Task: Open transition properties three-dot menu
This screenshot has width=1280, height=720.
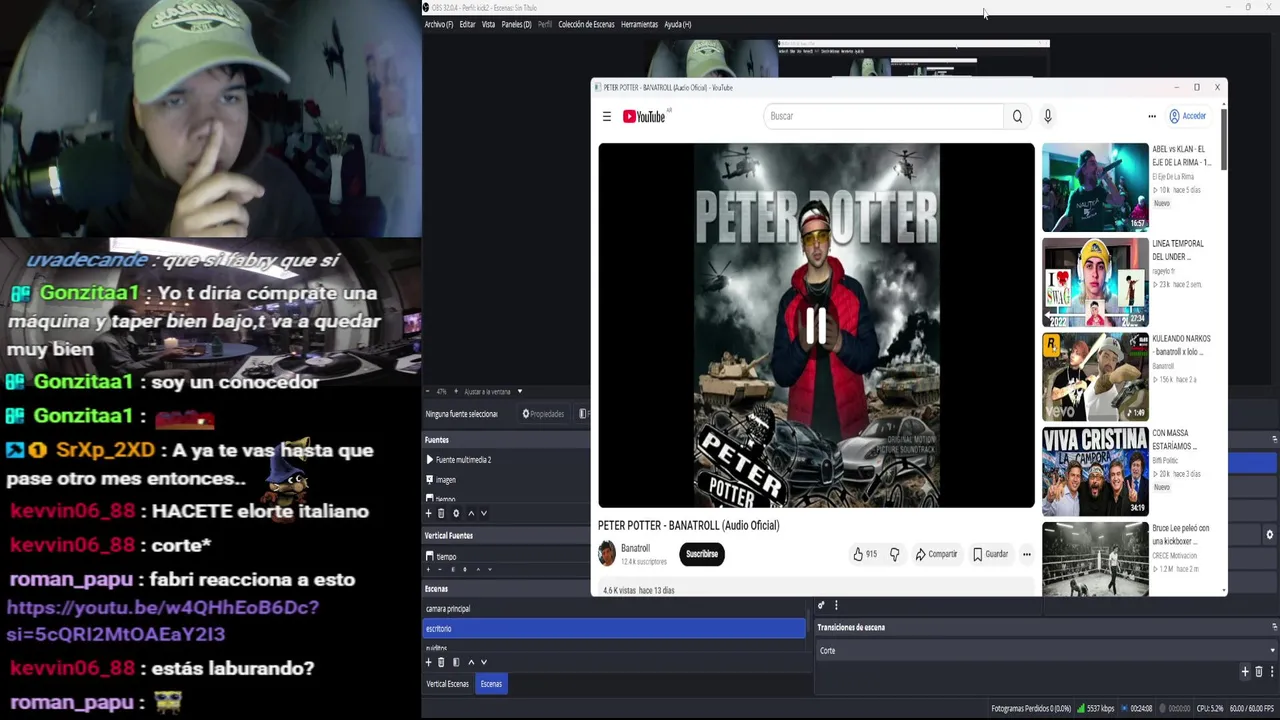Action: [x=1272, y=671]
